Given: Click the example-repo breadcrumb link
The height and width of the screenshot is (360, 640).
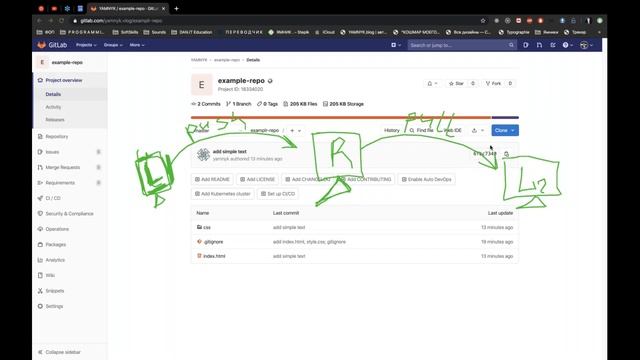Looking at the screenshot, I should click(x=227, y=60).
